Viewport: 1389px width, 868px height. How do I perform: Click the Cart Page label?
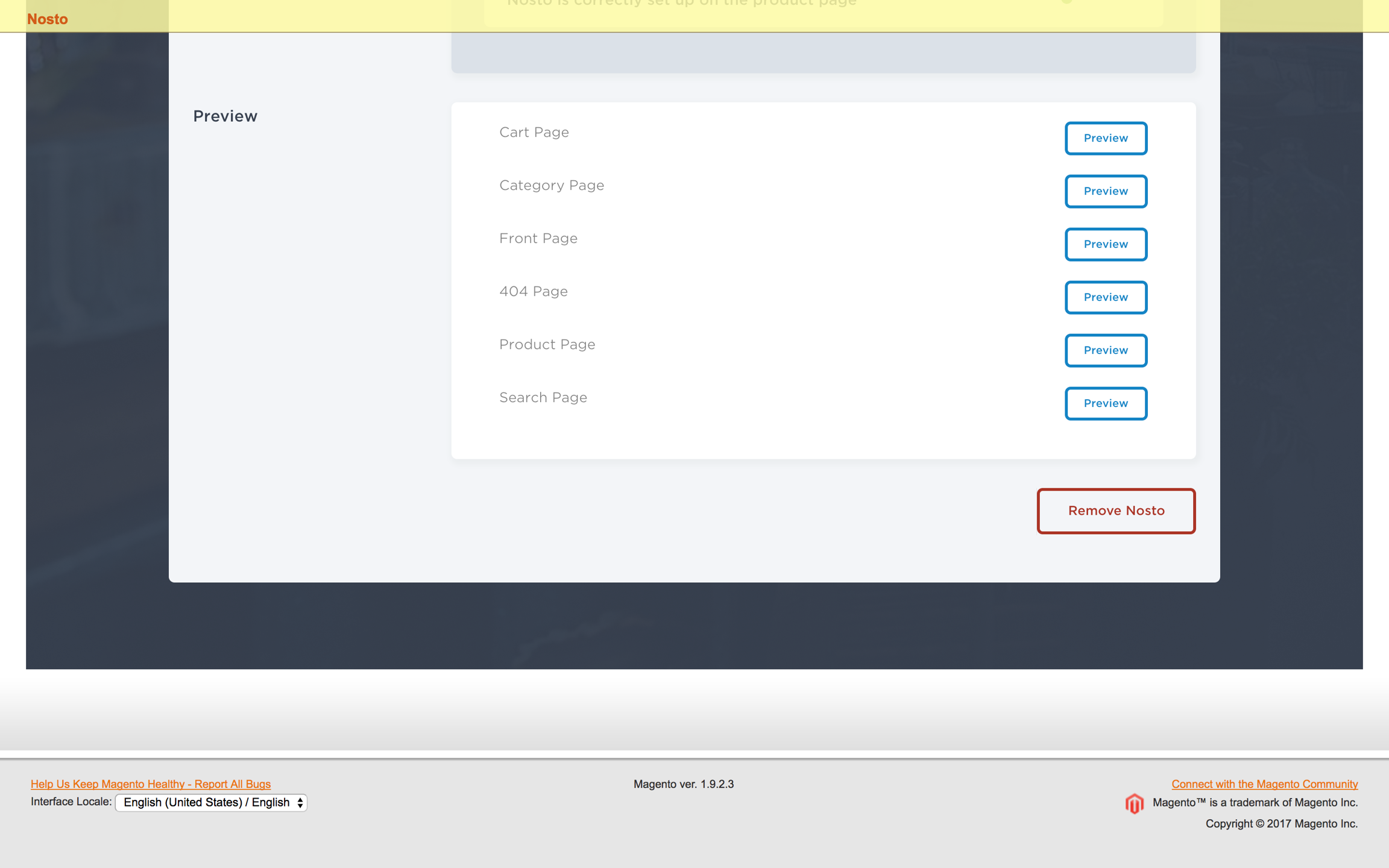(534, 132)
